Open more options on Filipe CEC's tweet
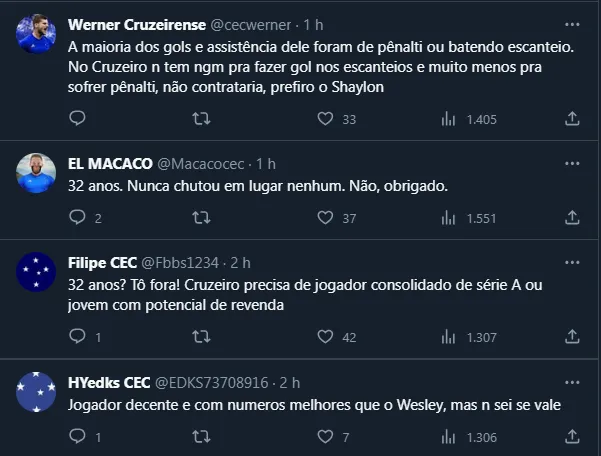This screenshot has width=601, height=456. point(570,262)
